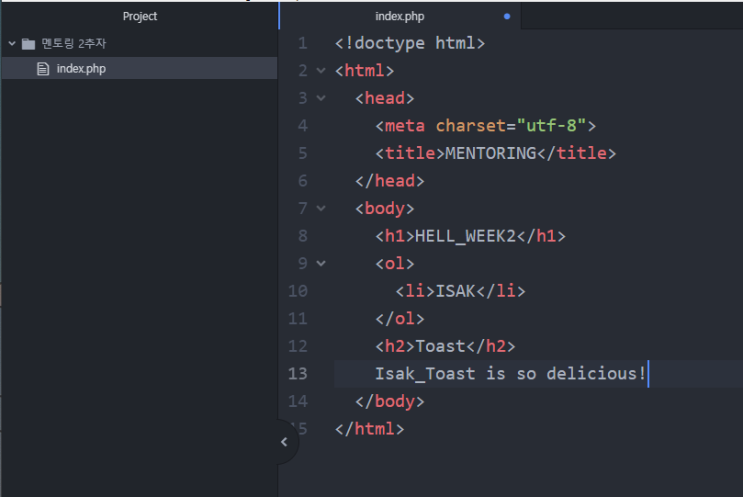Screen dimensions: 743x497
Task: Click the closing body tag on line 14
Action: click(390, 401)
